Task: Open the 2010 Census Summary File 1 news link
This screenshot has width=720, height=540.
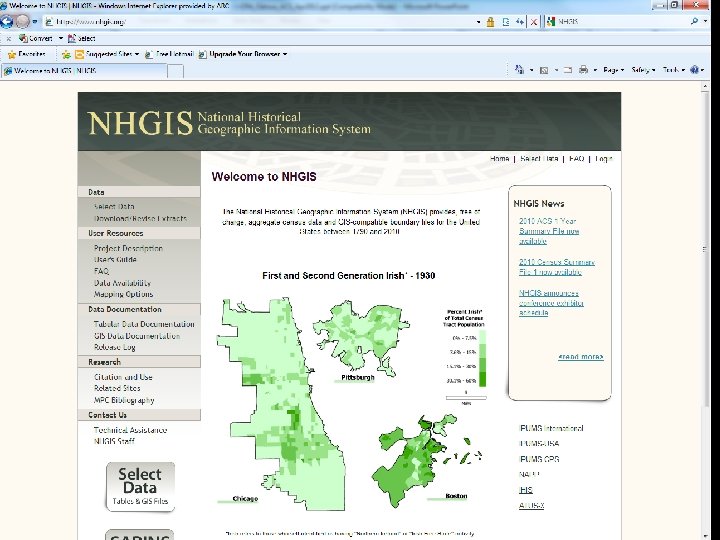Action: tap(557, 267)
